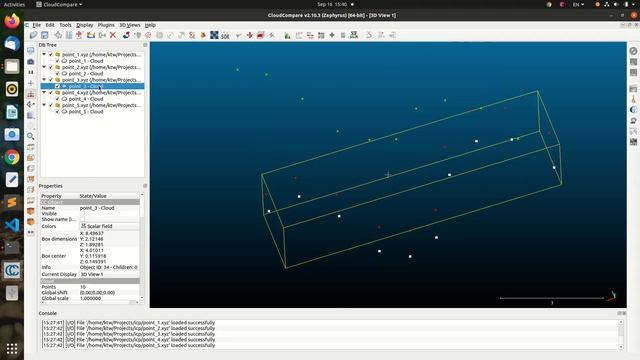Click the scalar field arithmetic calculator icon
Image resolution: width=640 pixels, height=360 pixels.
coord(354,35)
